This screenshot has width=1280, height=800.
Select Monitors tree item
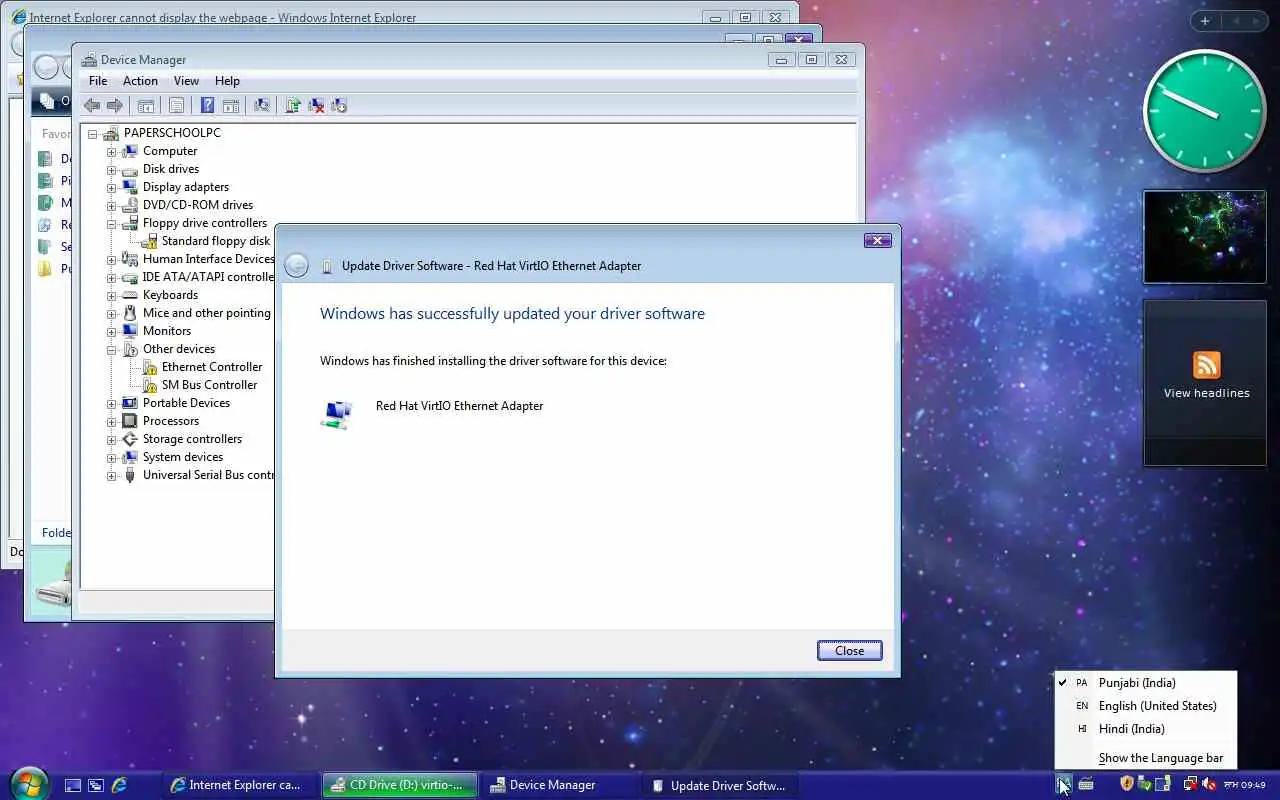click(167, 331)
